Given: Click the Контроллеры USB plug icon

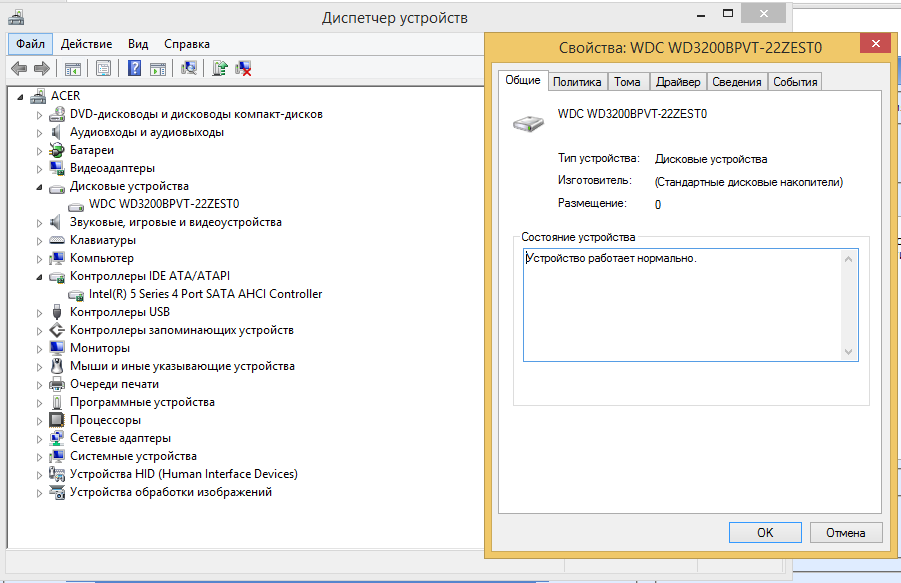Looking at the screenshot, I should [57, 312].
